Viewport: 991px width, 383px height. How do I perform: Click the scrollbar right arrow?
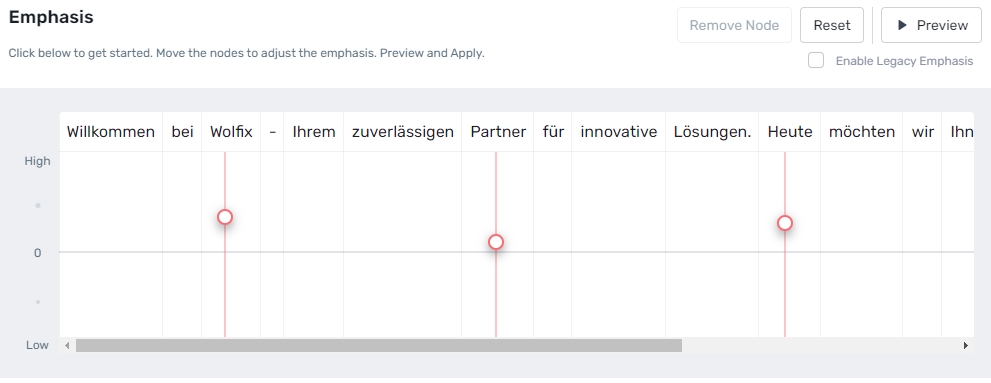[966, 346]
